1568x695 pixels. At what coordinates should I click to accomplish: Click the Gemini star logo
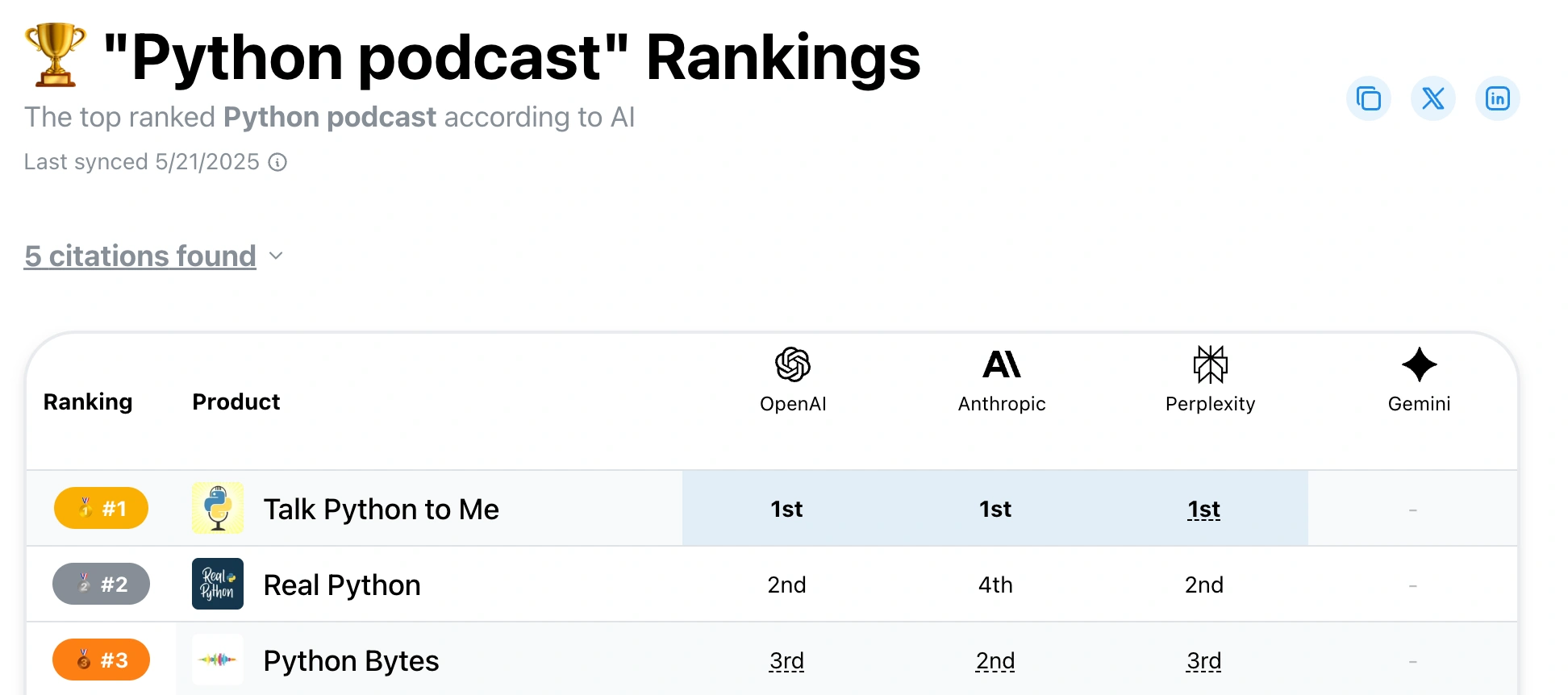click(1419, 364)
